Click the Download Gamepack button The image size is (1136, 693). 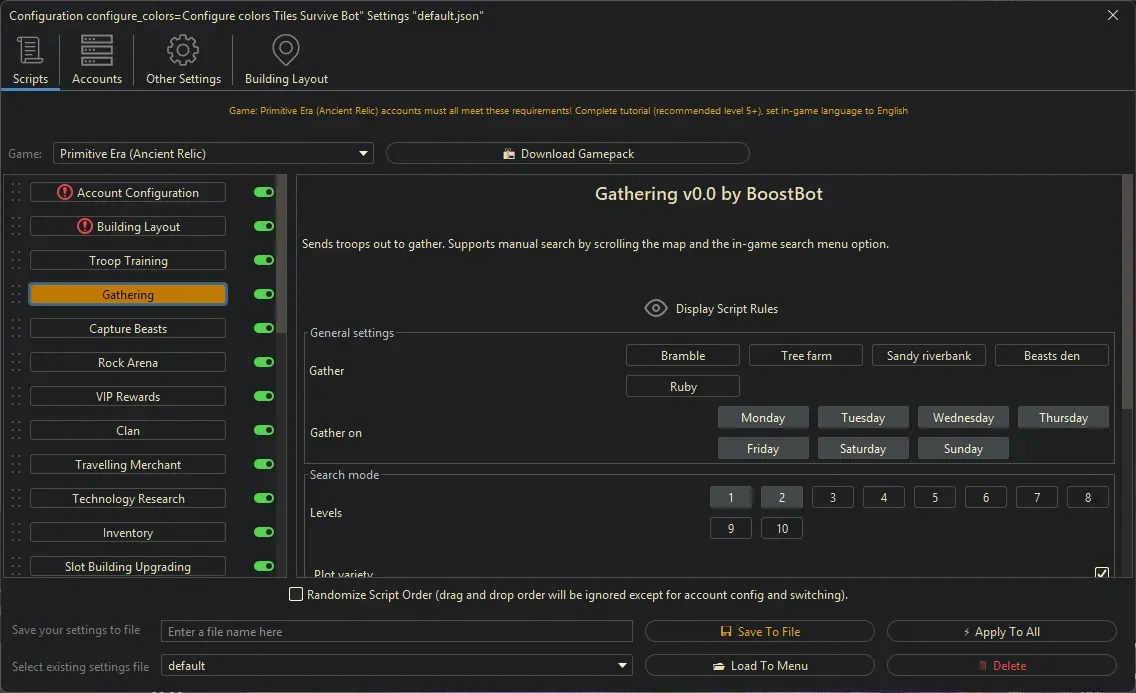pyautogui.click(x=567, y=154)
